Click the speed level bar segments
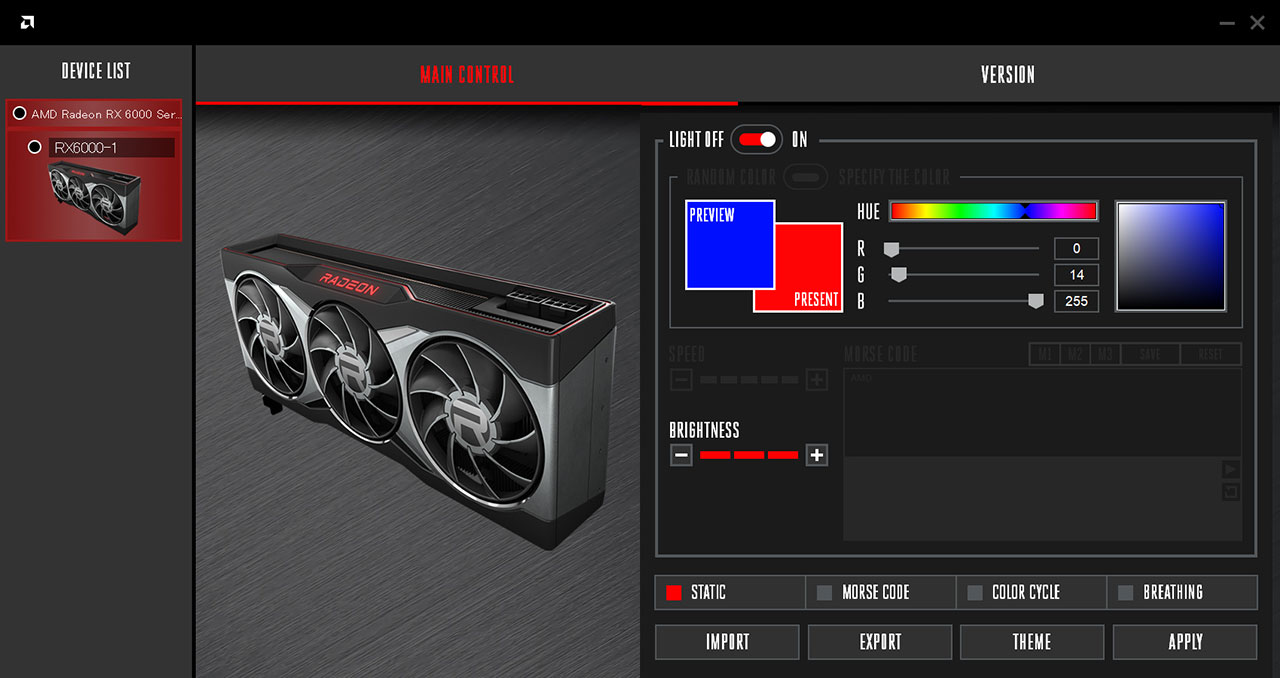The image size is (1280, 678). 749,380
